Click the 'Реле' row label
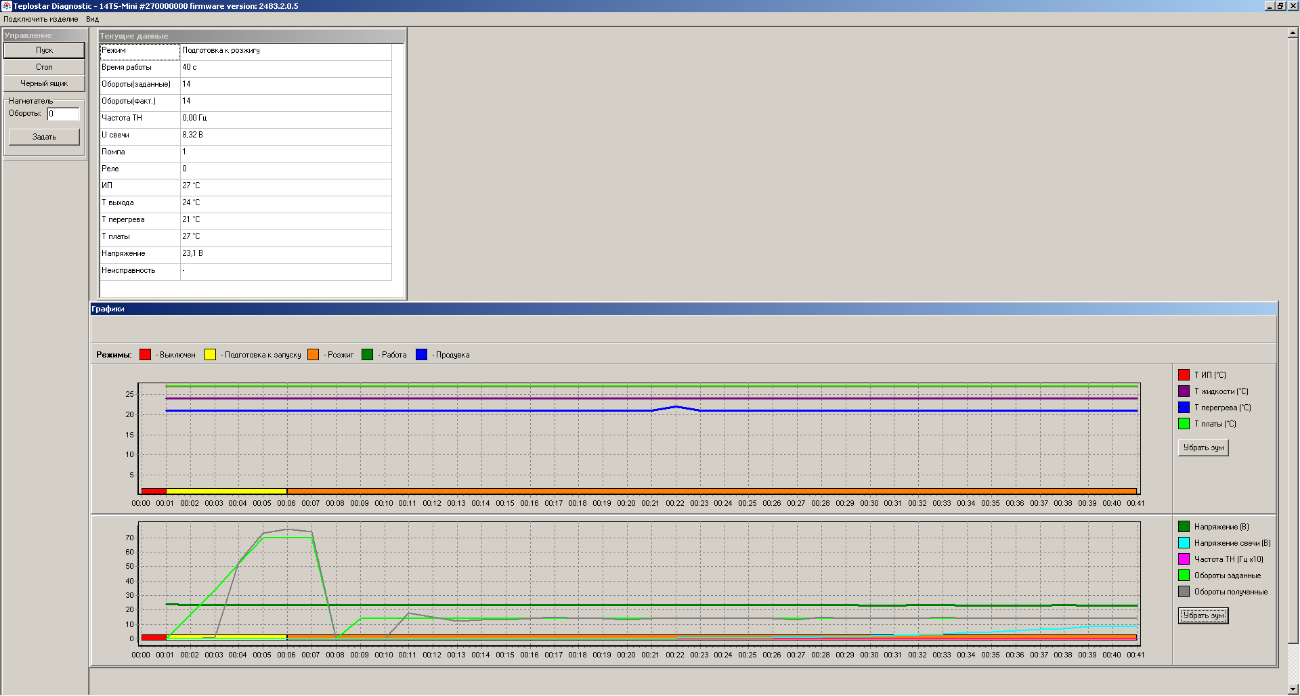The height and width of the screenshot is (696, 1300). (139, 169)
